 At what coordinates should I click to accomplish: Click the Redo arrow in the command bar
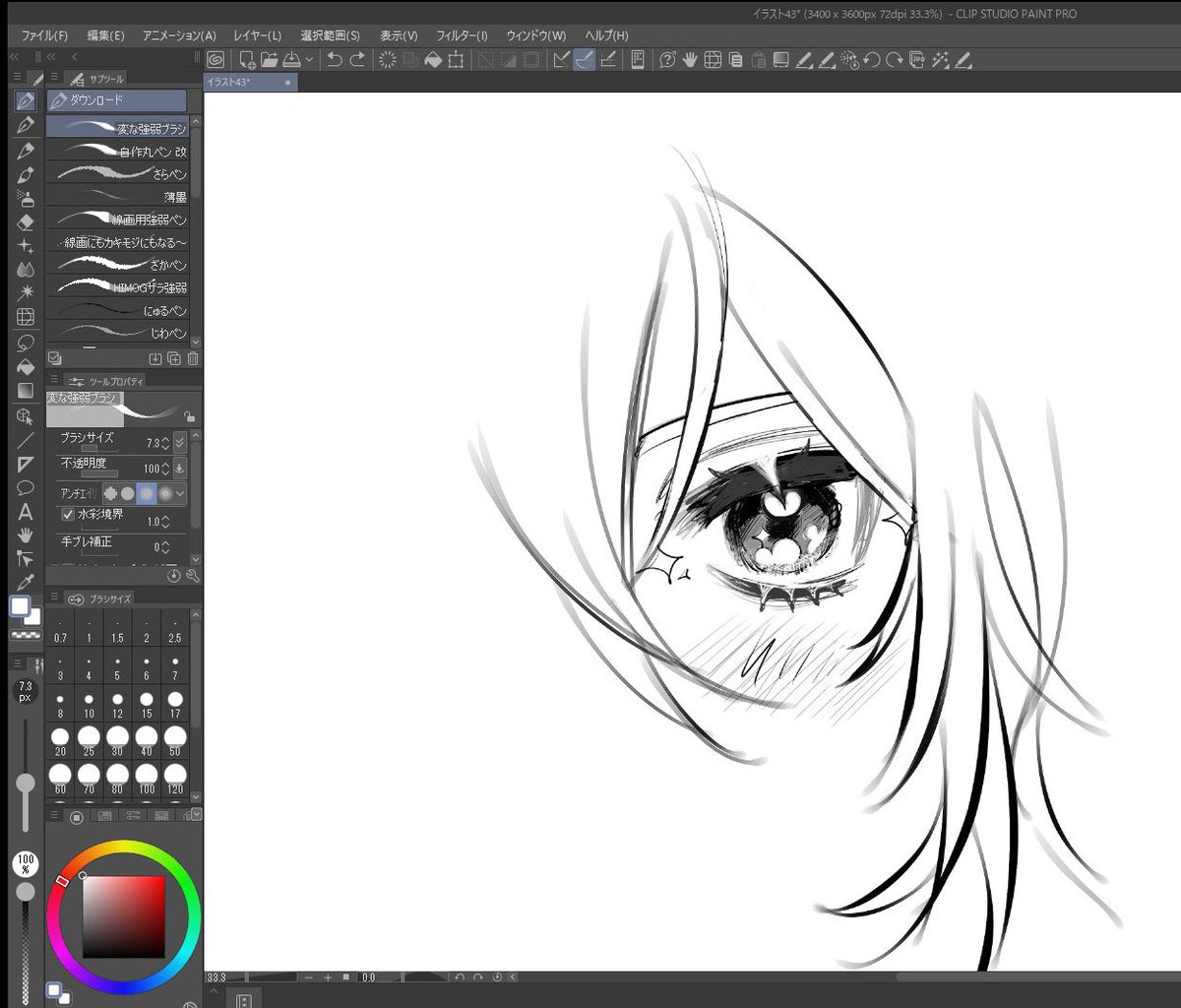[357, 60]
